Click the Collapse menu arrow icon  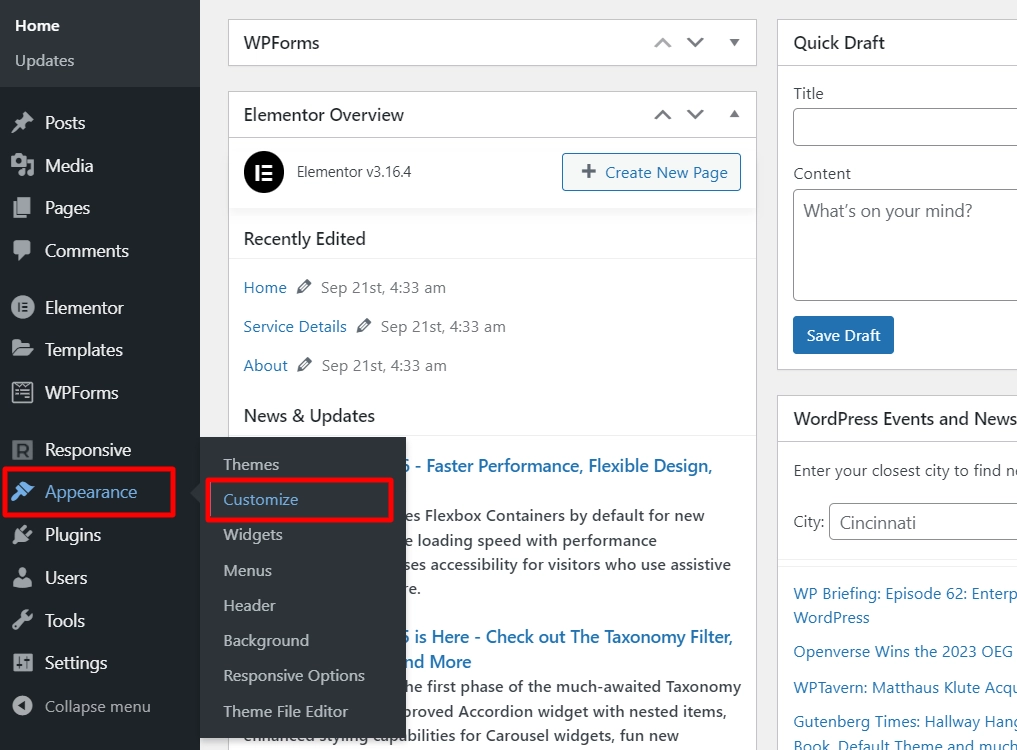click(23, 706)
